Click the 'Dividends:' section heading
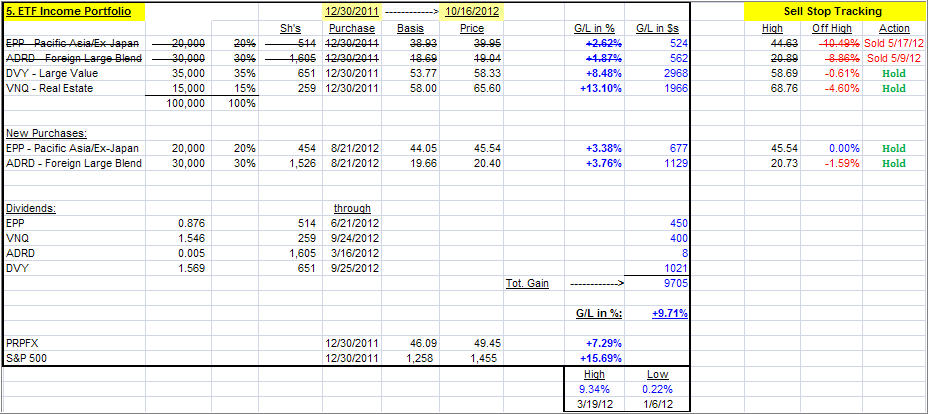The image size is (928, 414). (30, 208)
